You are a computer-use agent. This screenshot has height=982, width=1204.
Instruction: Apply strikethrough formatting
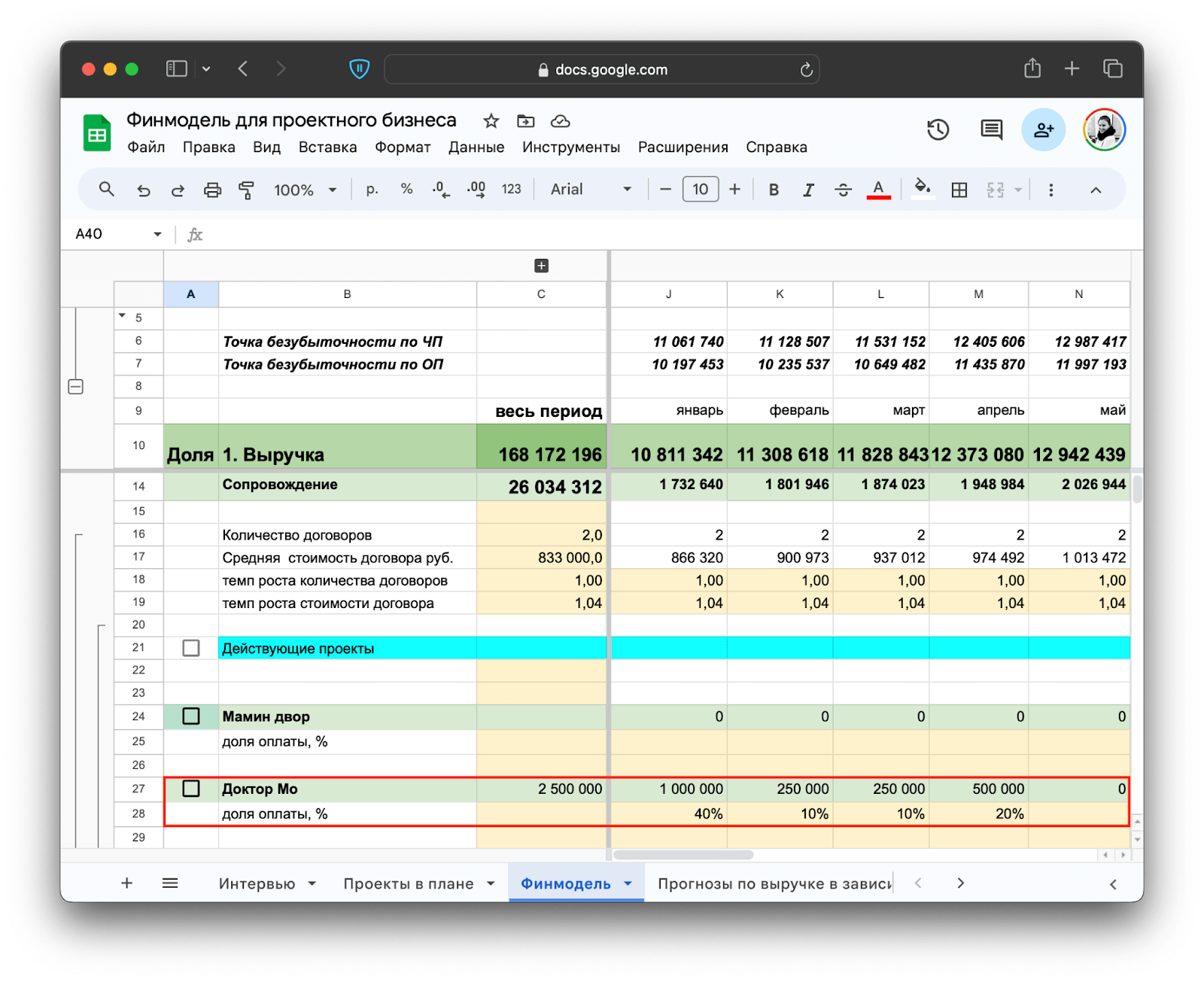coord(843,190)
